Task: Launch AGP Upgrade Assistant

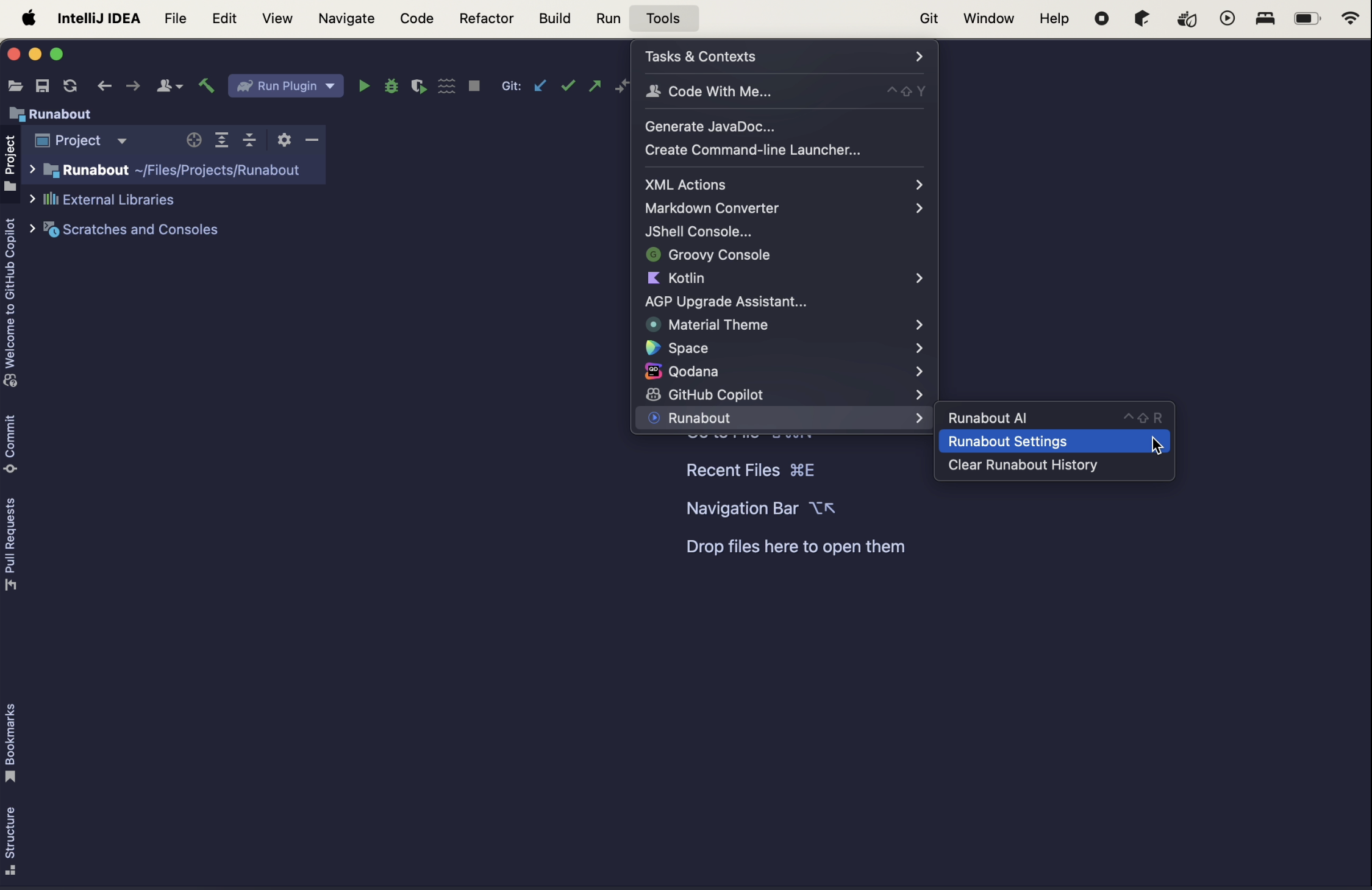Action: 784,302
